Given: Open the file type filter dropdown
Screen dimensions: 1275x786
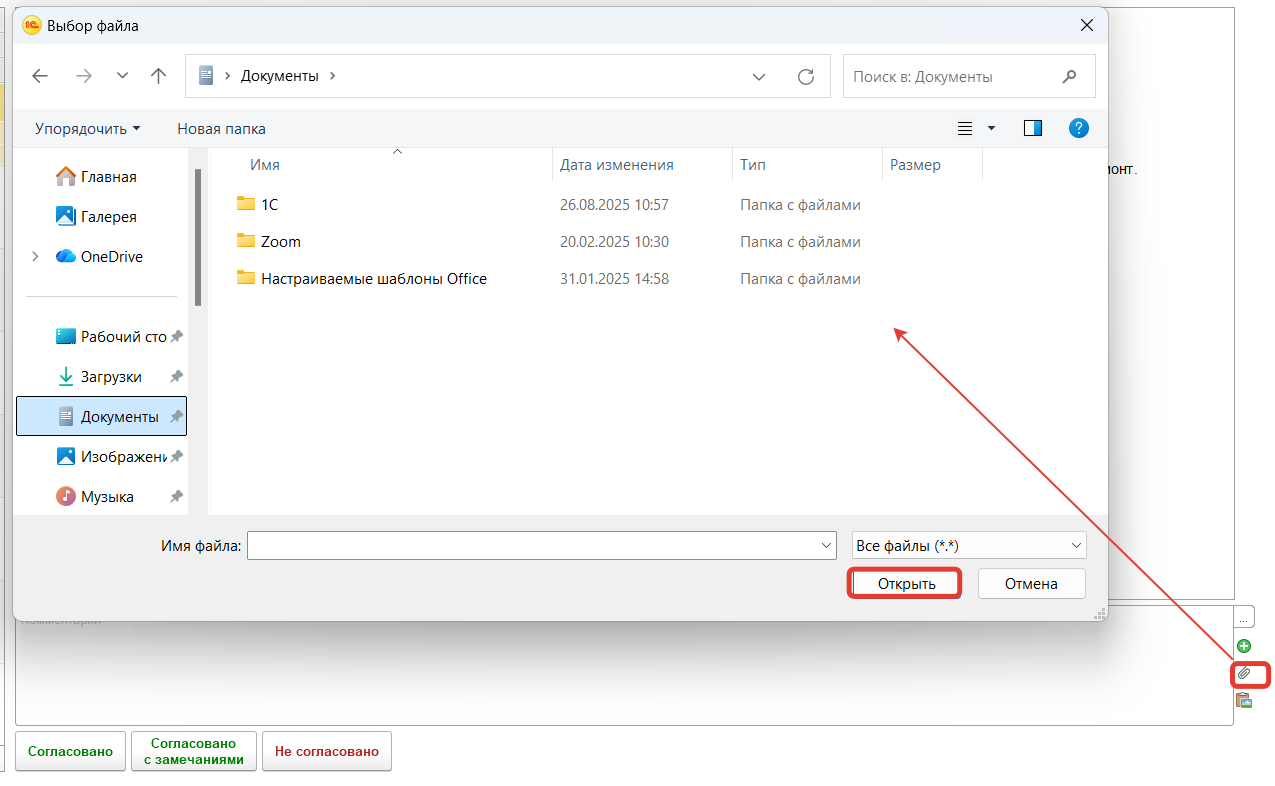Looking at the screenshot, I should [x=968, y=545].
